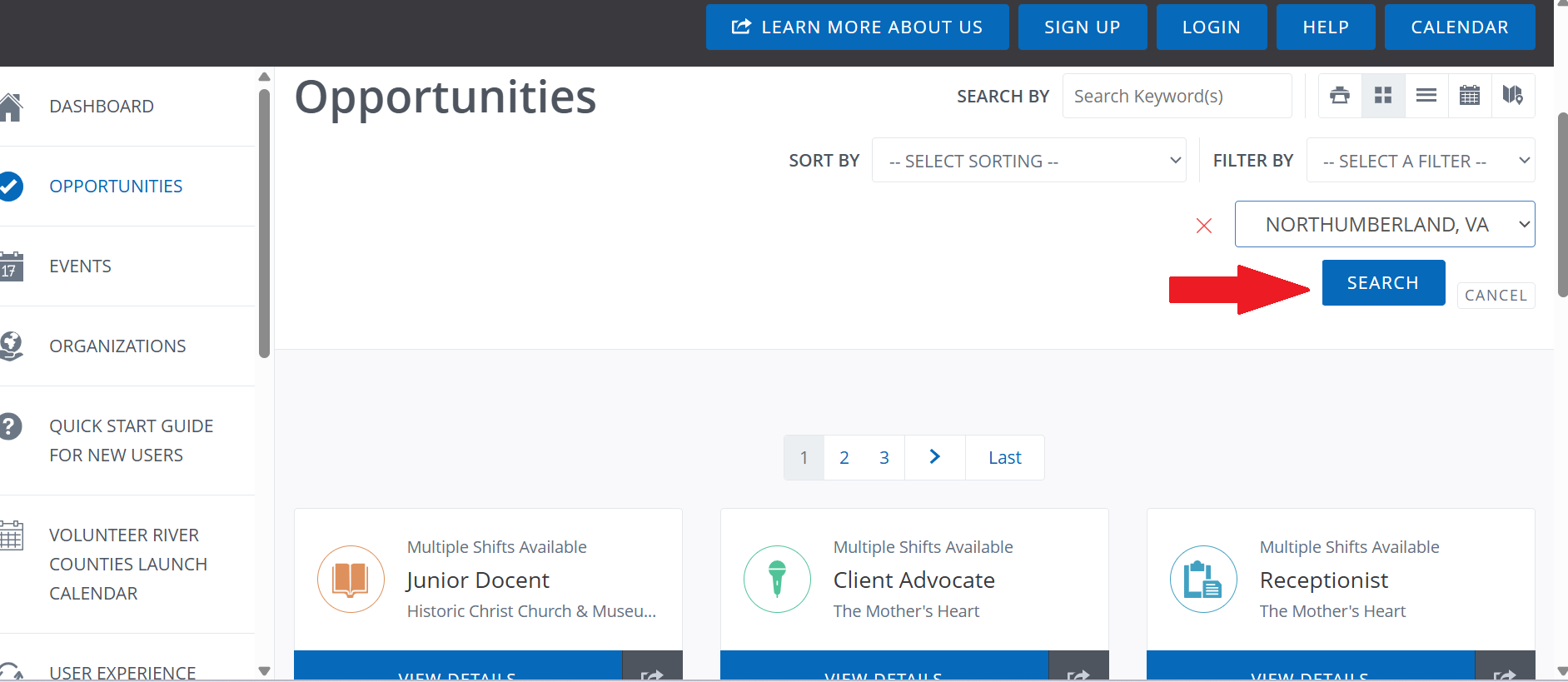
Task: Click the Events calendar icon
Action: [11, 266]
